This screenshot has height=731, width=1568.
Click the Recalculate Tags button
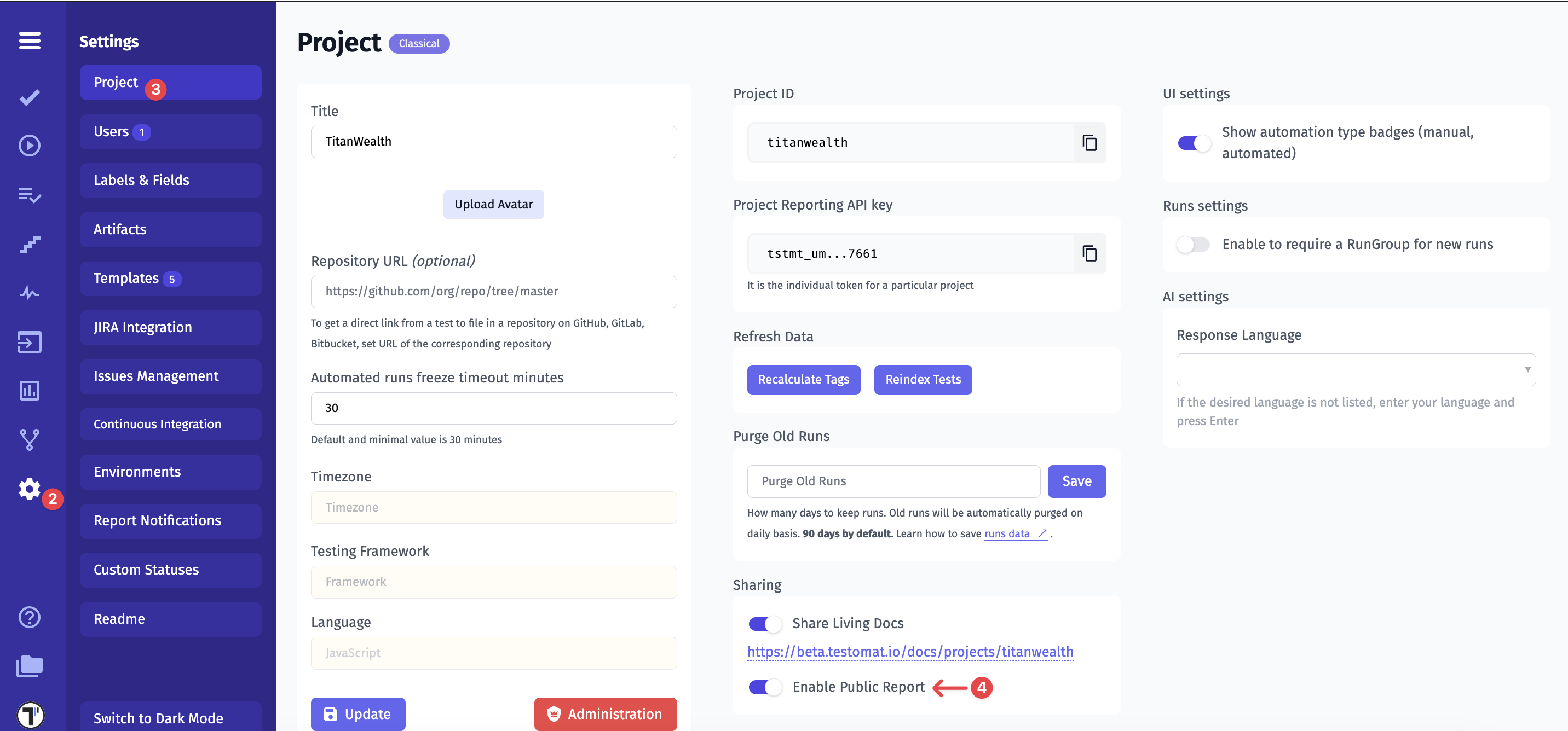804,380
